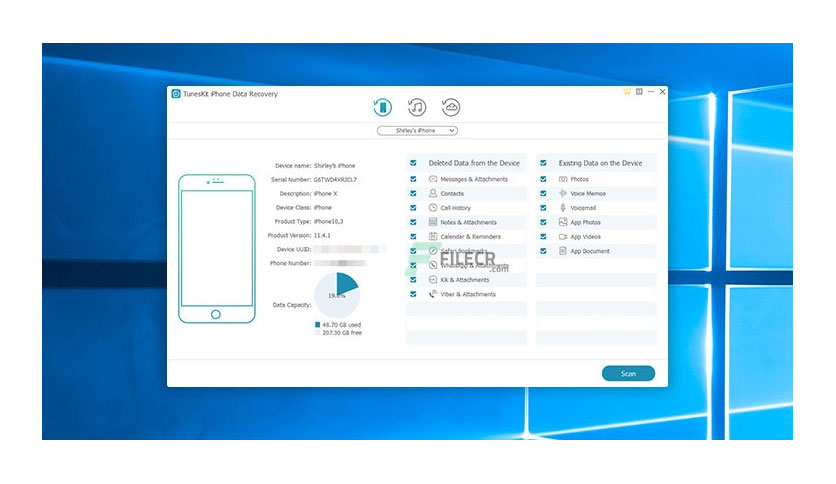This screenshot has height=484, width=836.
Task: Click the Voicemail microphone icon
Action: click(562, 207)
